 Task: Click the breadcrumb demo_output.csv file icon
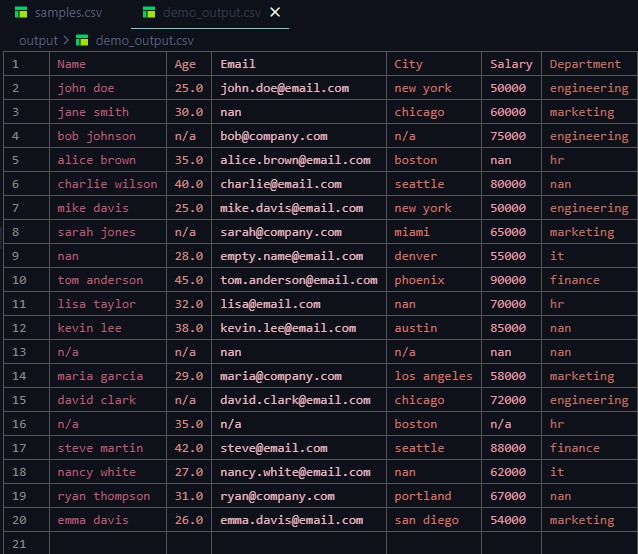(x=83, y=41)
